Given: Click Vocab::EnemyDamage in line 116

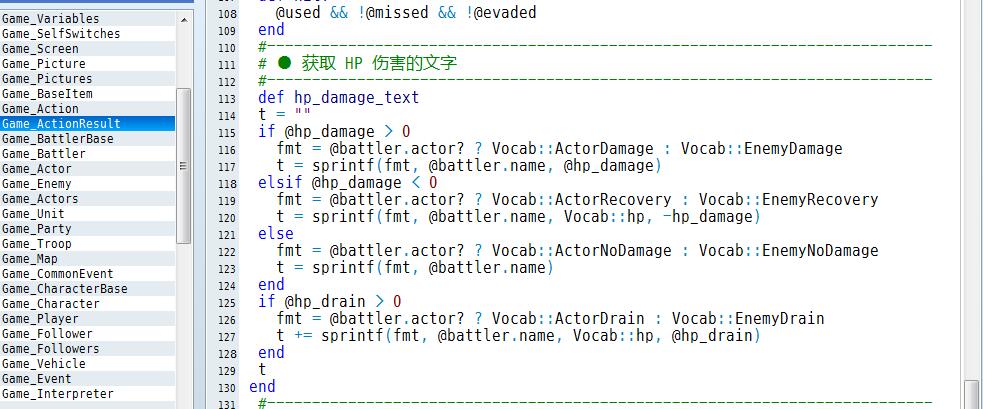Looking at the screenshot, I should (x=762, y=149).
